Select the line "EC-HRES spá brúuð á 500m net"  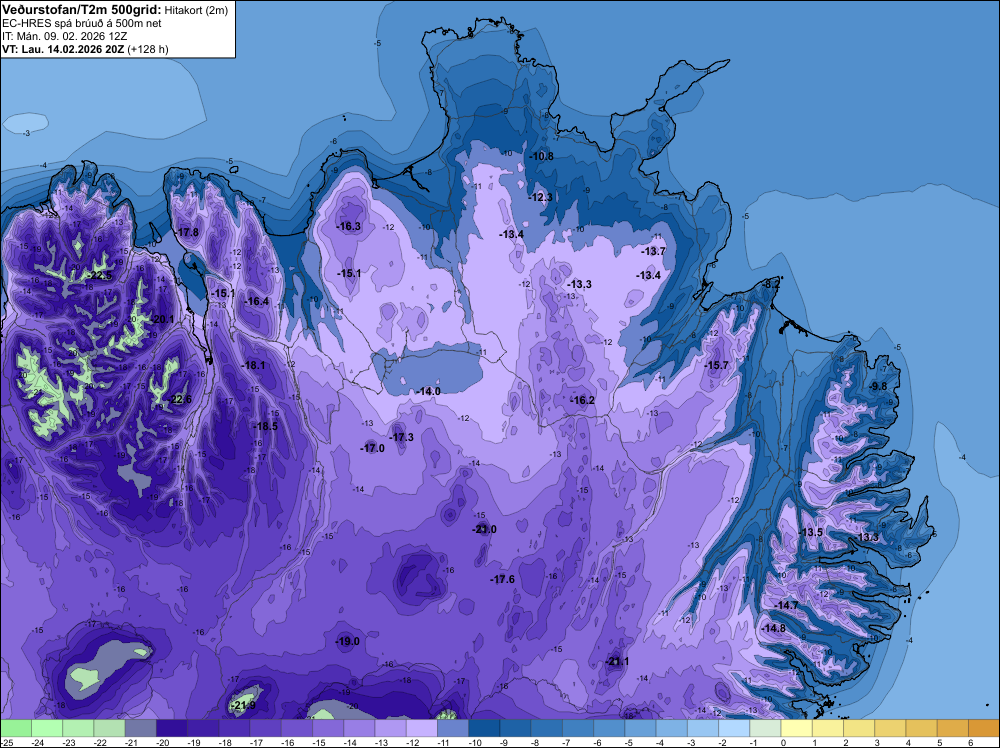point(82,23)
